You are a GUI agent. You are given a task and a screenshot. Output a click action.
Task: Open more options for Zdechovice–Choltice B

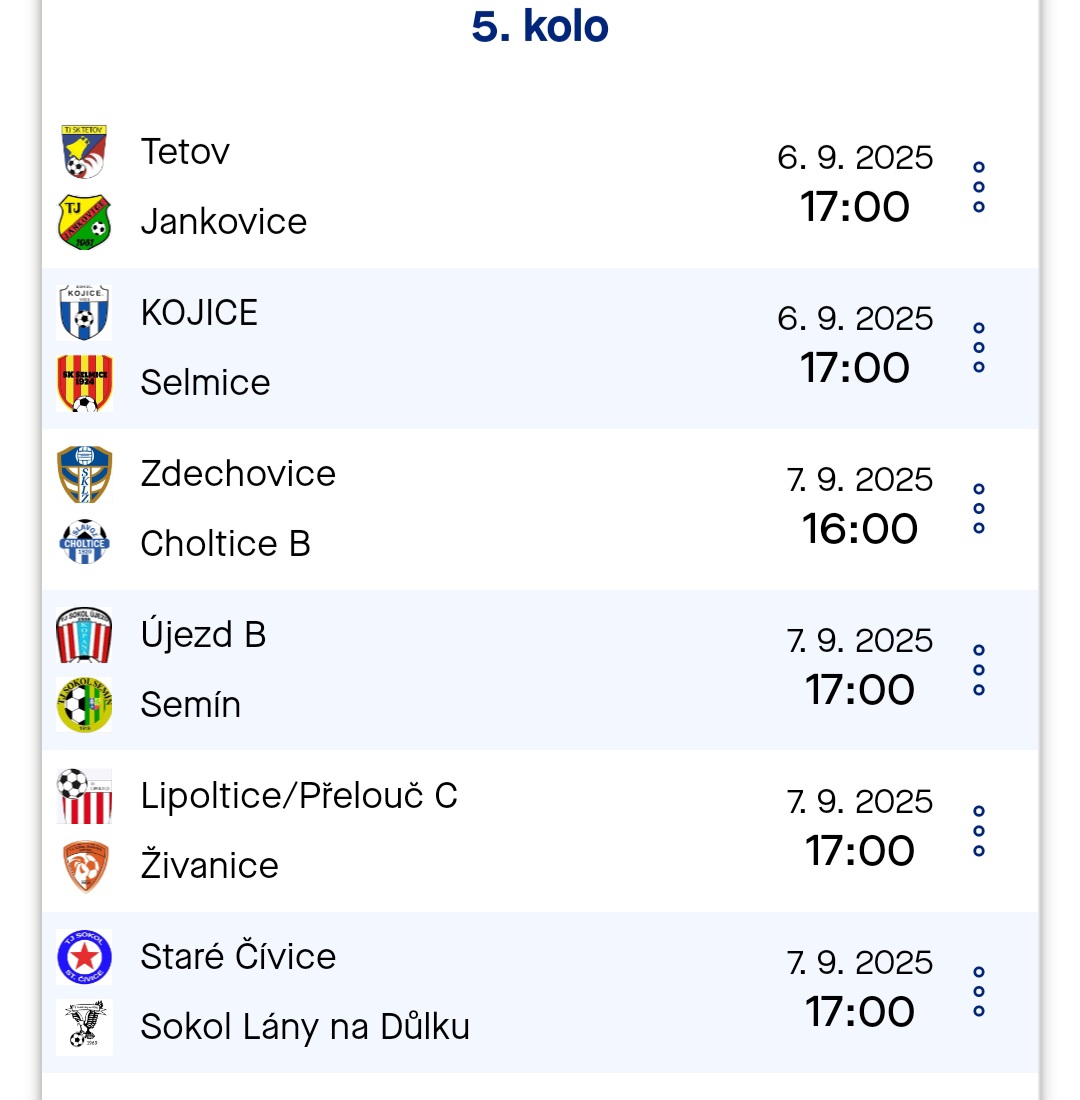click(979, 509)
